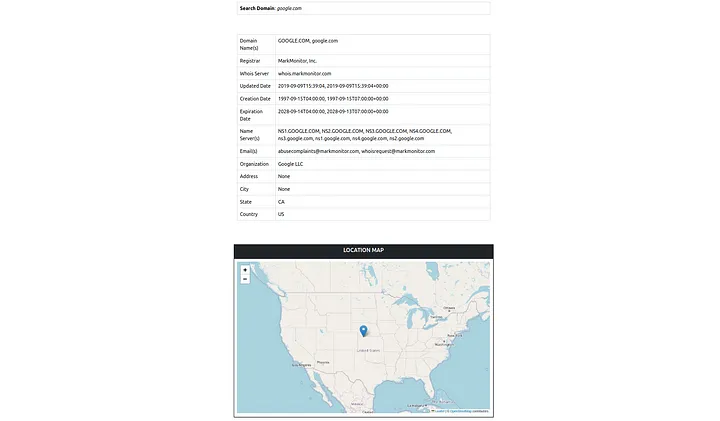Click the Updated Date value cell

tap(382, 86)
